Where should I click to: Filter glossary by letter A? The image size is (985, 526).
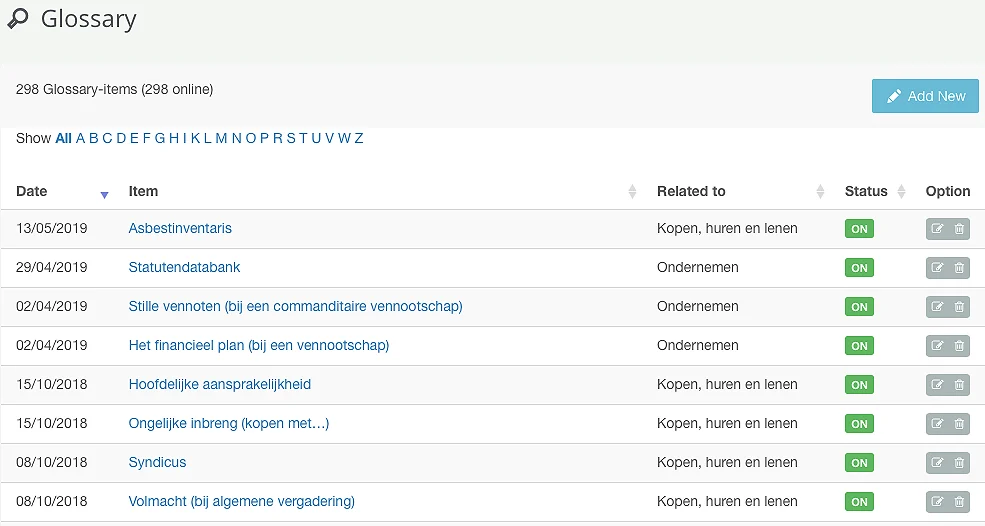point(80,138)
